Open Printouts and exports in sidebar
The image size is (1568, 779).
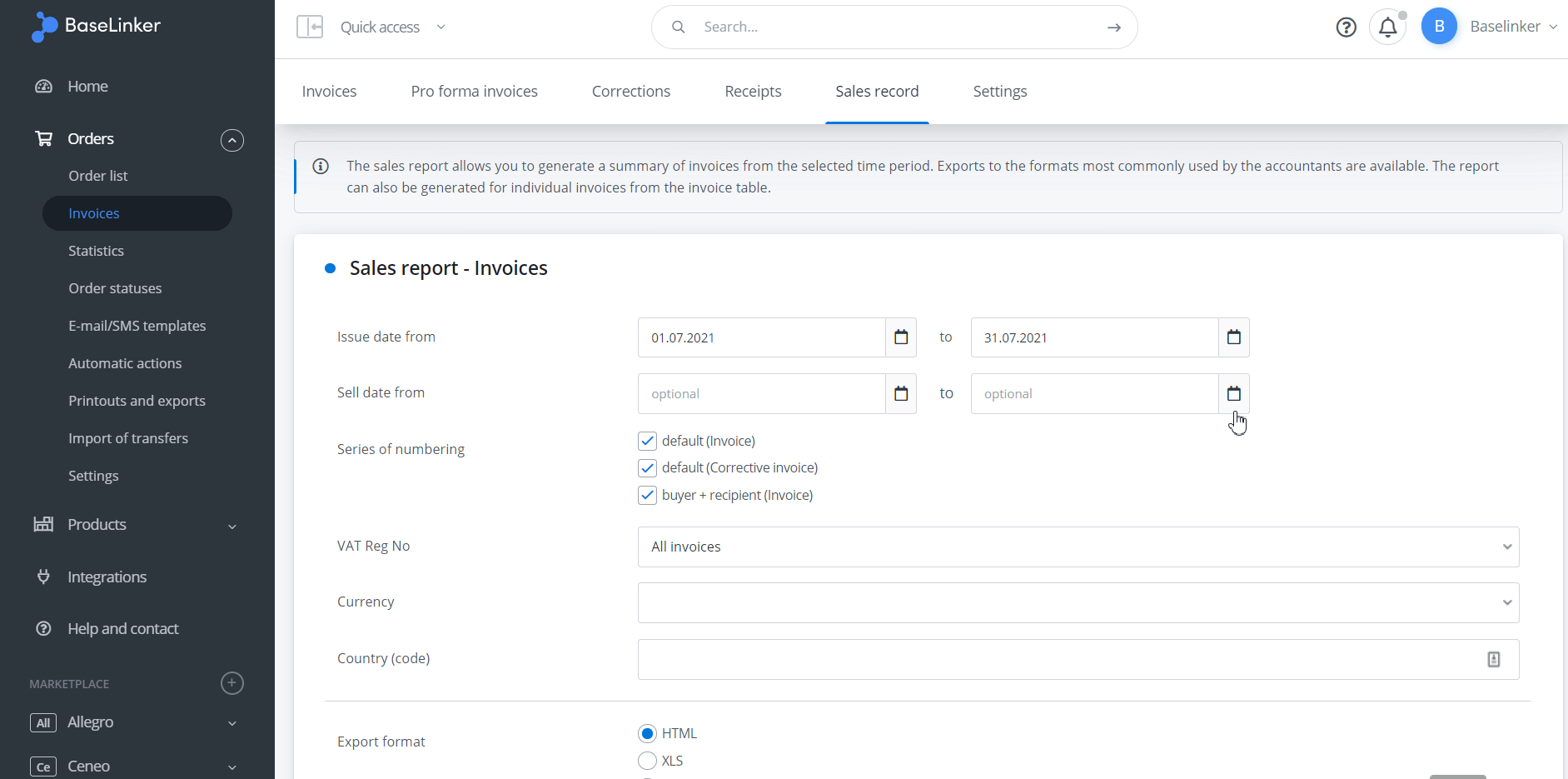pos(137,401)
